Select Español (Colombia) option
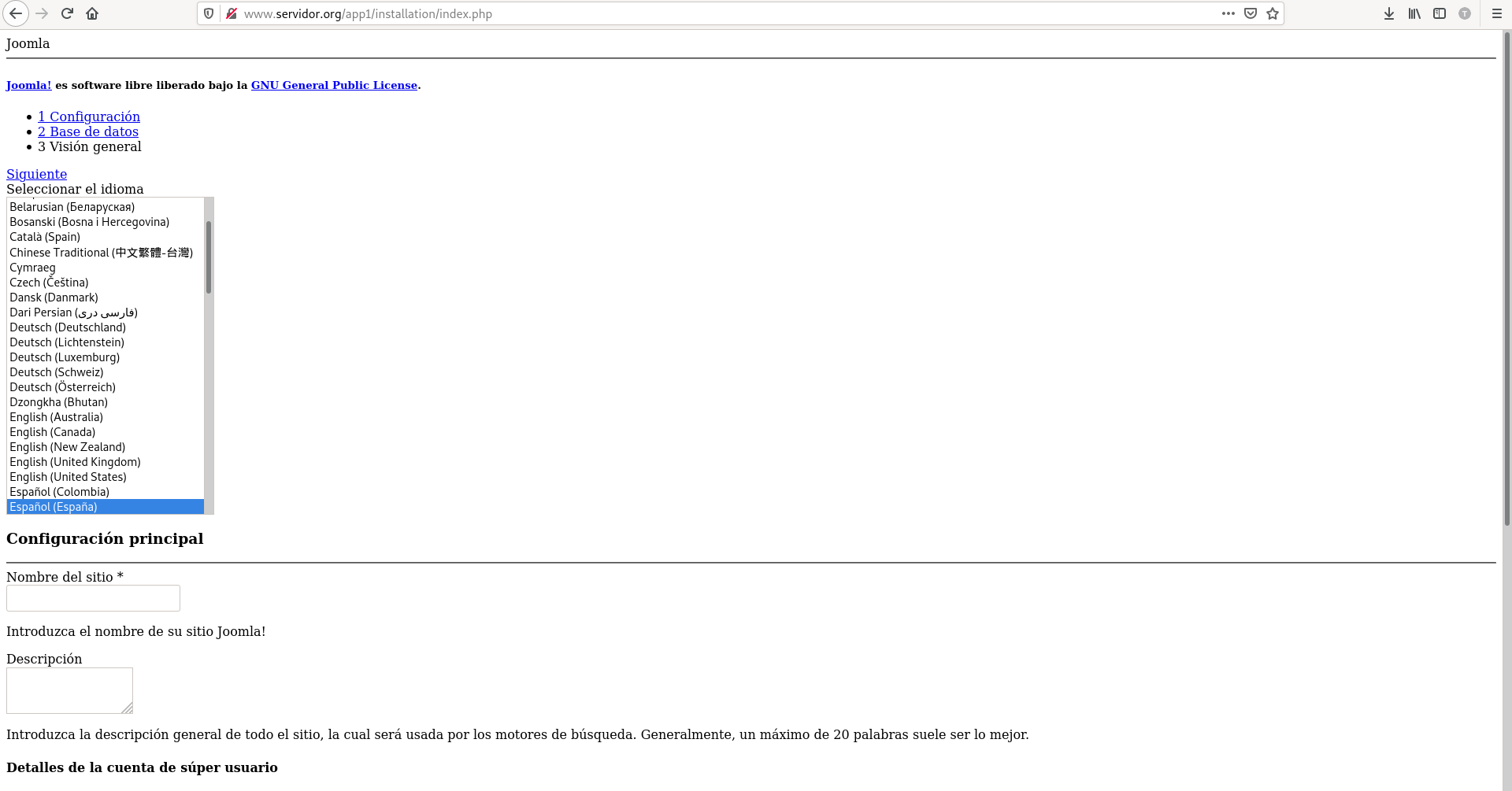 (x=106, y=492)
